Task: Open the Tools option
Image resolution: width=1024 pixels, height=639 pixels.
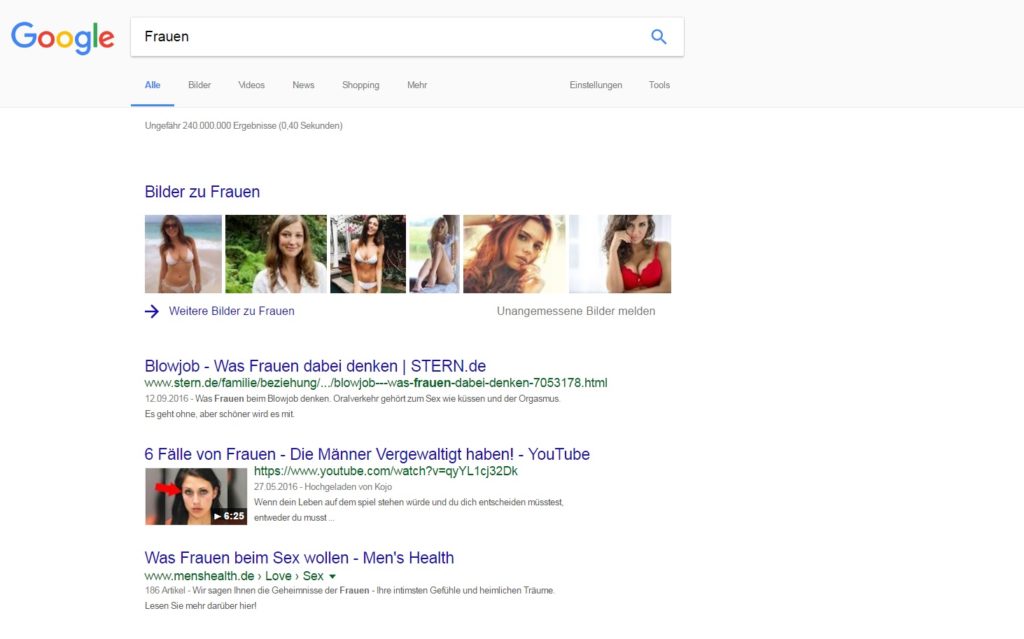Action: coord(659,85)
